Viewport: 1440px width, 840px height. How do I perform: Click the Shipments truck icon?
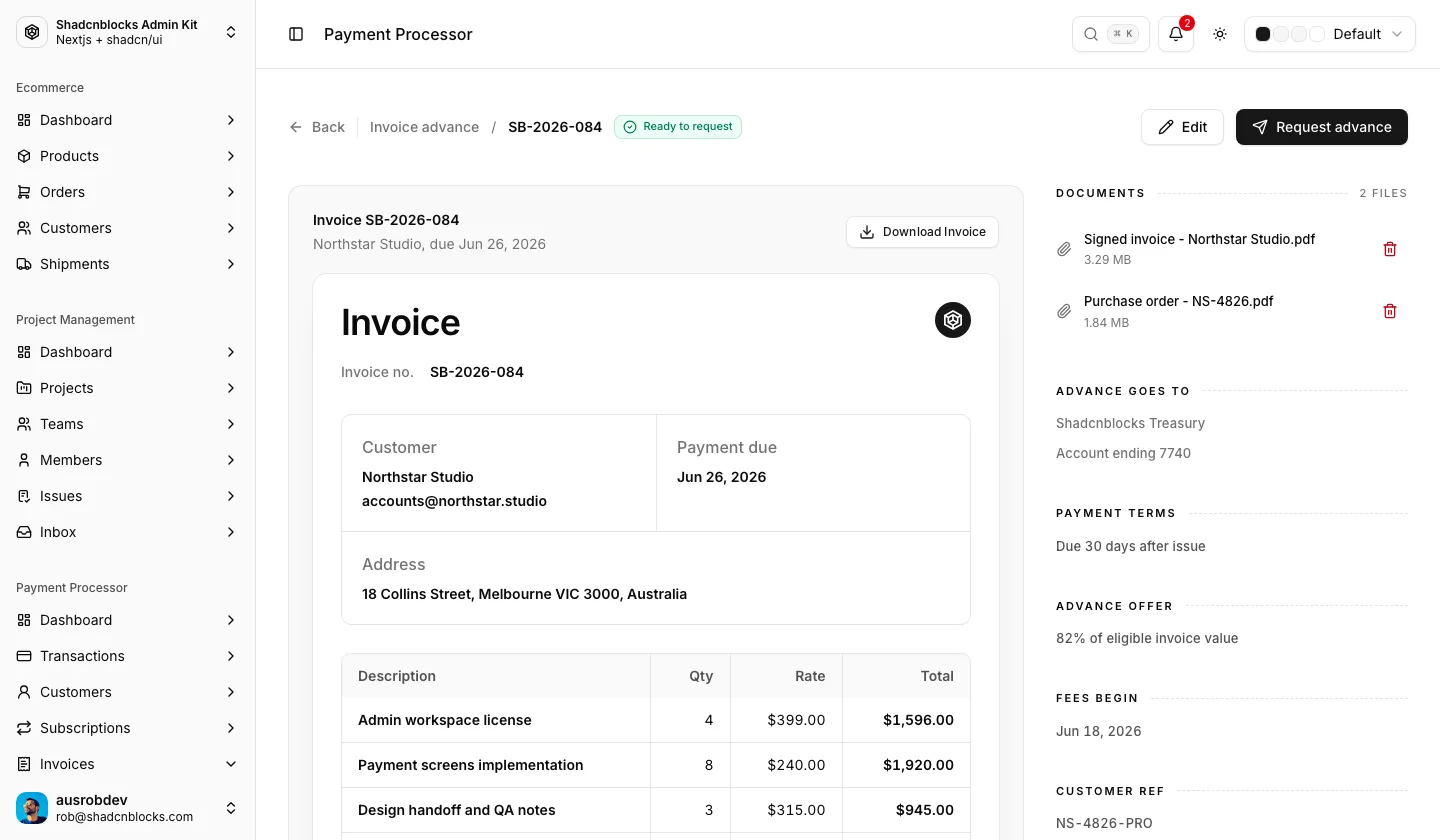[24, 264]
